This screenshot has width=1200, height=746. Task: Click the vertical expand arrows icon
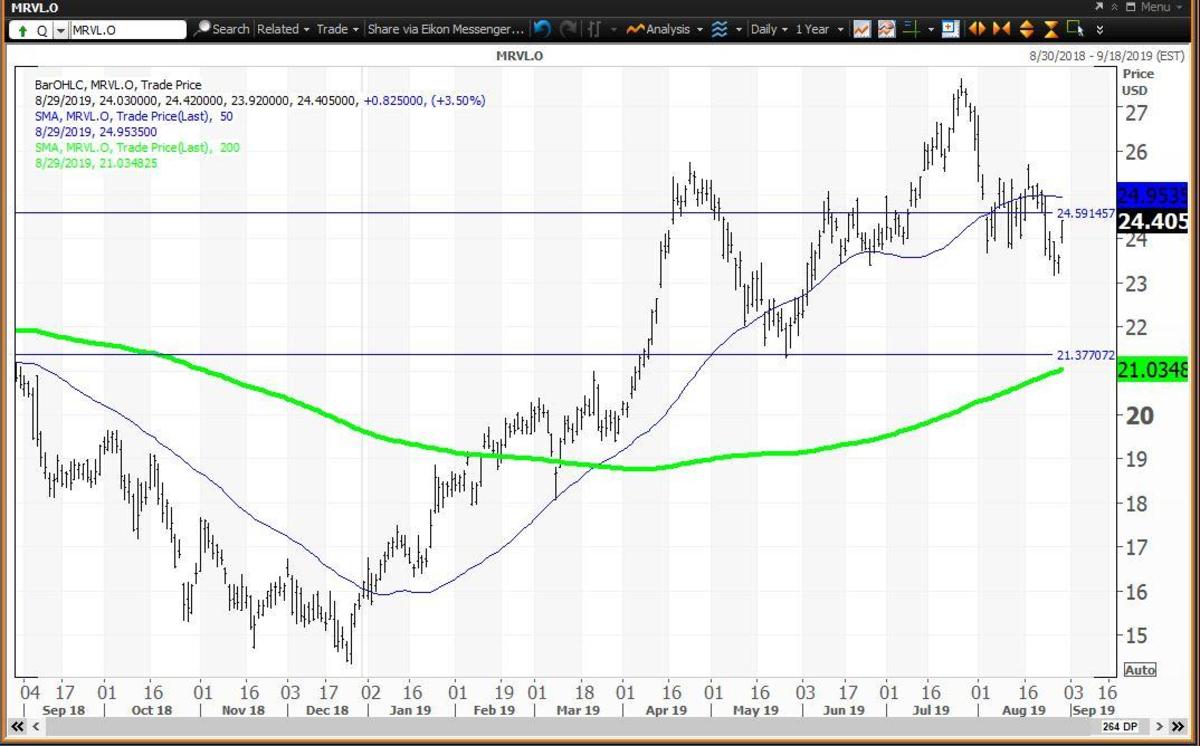(1027, 29)
